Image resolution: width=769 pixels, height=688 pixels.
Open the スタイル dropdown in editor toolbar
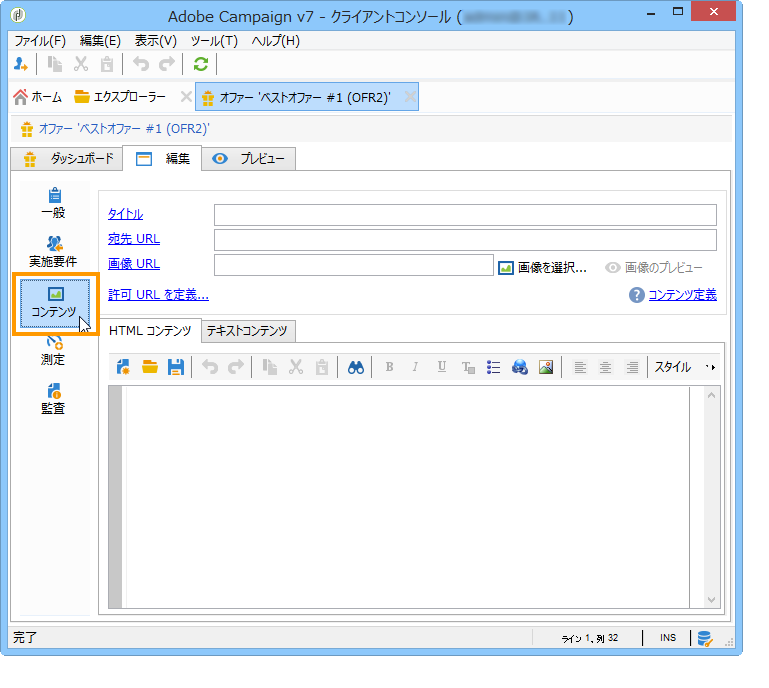coord(672,367)
